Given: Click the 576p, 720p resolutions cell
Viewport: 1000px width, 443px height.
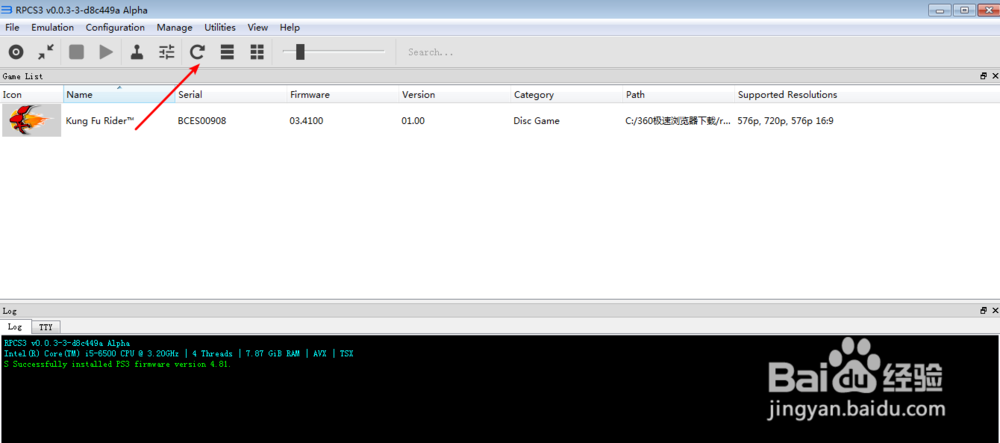Looking at the screenshot, I should 785,120.
